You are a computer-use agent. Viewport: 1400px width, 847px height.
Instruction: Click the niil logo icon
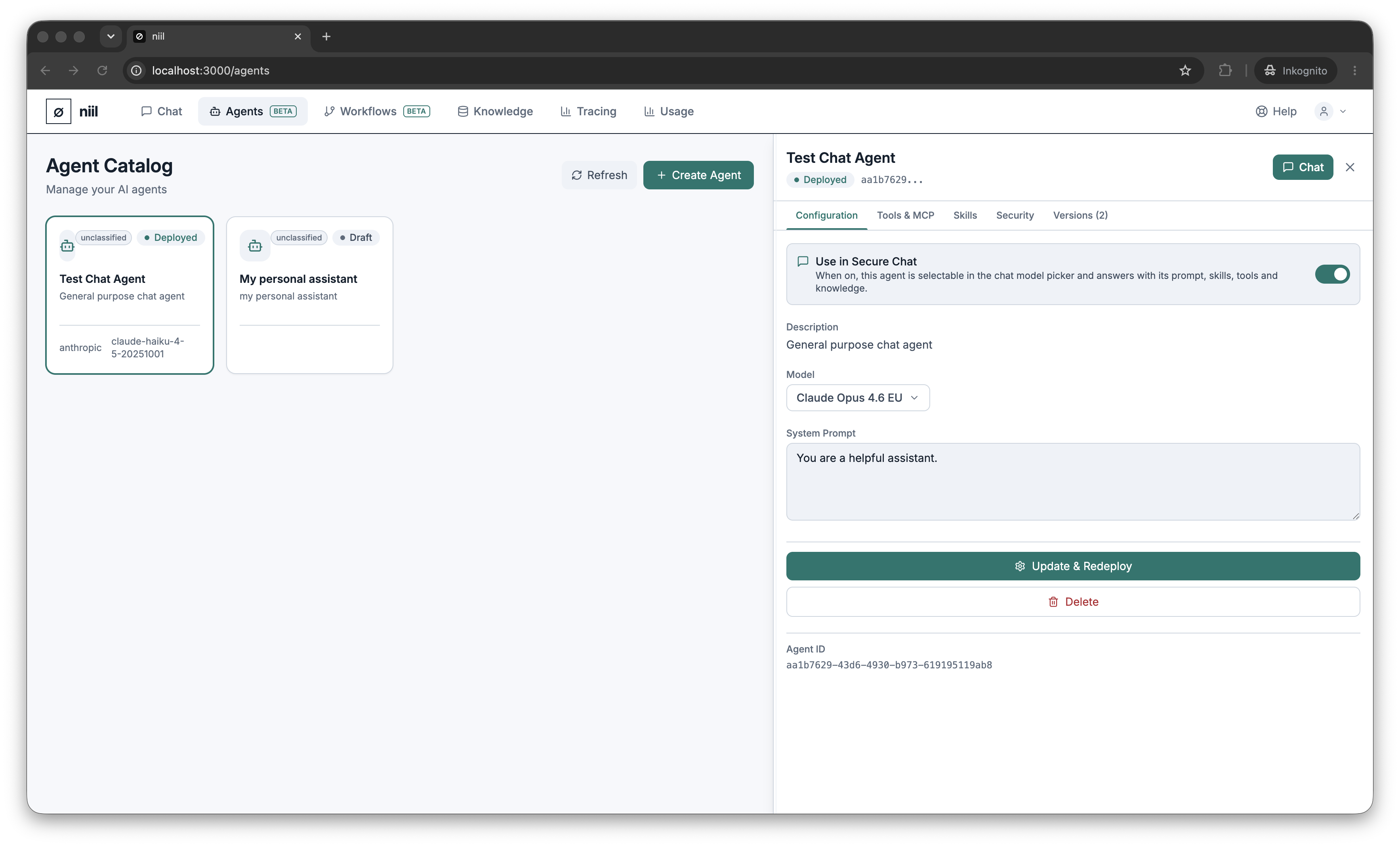point(59,111)
